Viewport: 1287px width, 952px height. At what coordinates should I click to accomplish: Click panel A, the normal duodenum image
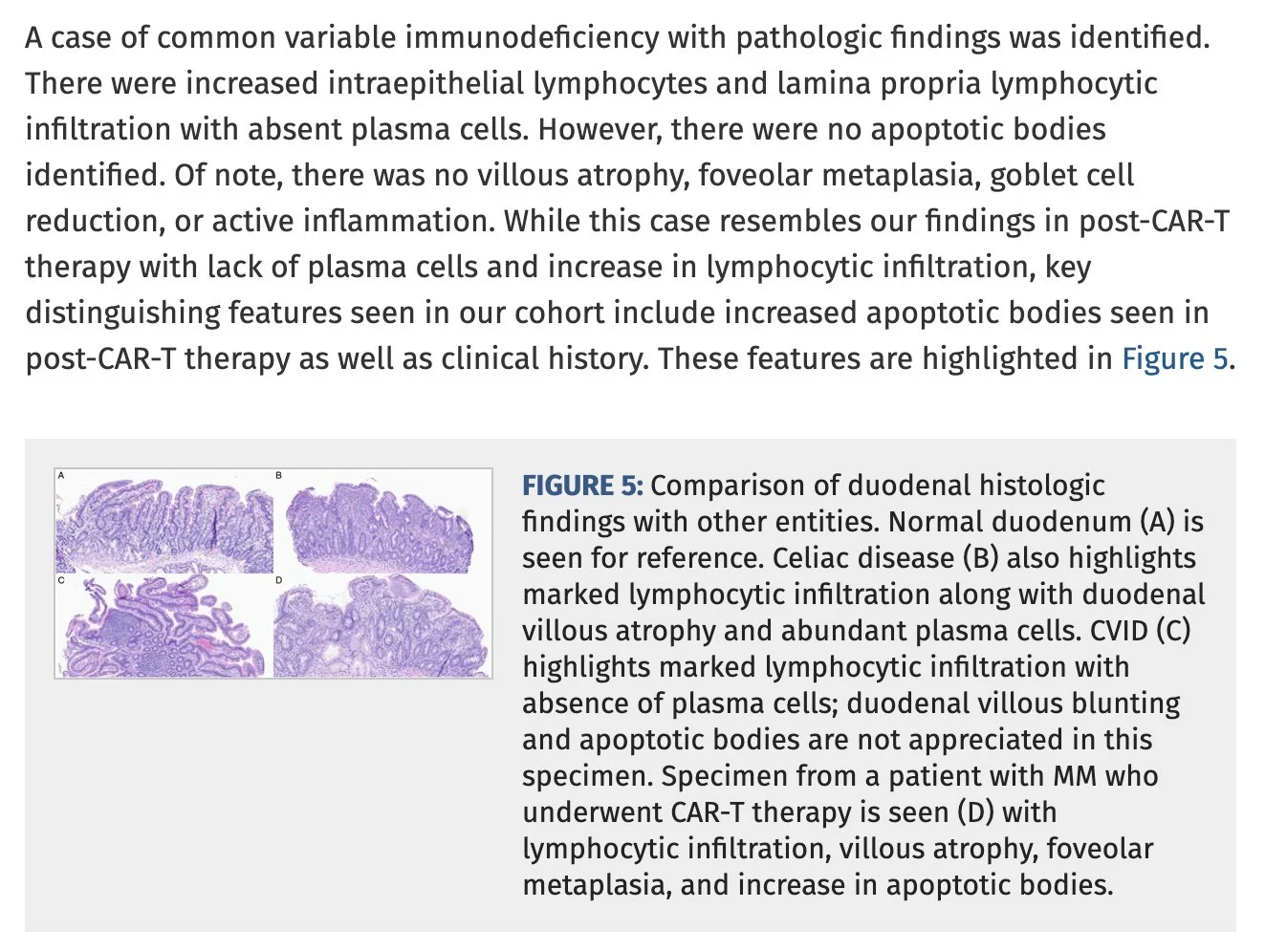[165, 523]
